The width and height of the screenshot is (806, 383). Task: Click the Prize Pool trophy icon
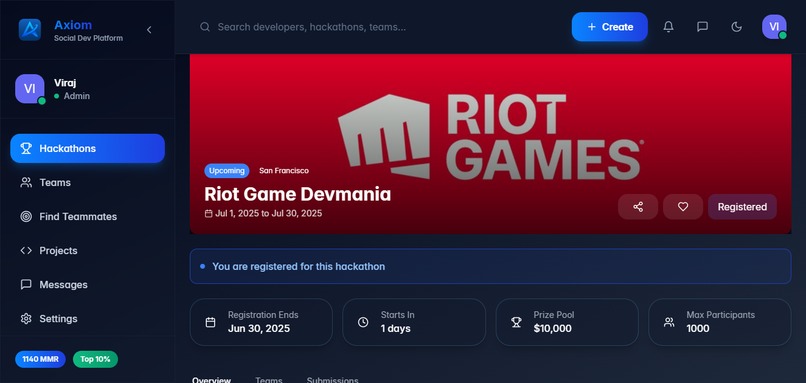coord(516,322)
